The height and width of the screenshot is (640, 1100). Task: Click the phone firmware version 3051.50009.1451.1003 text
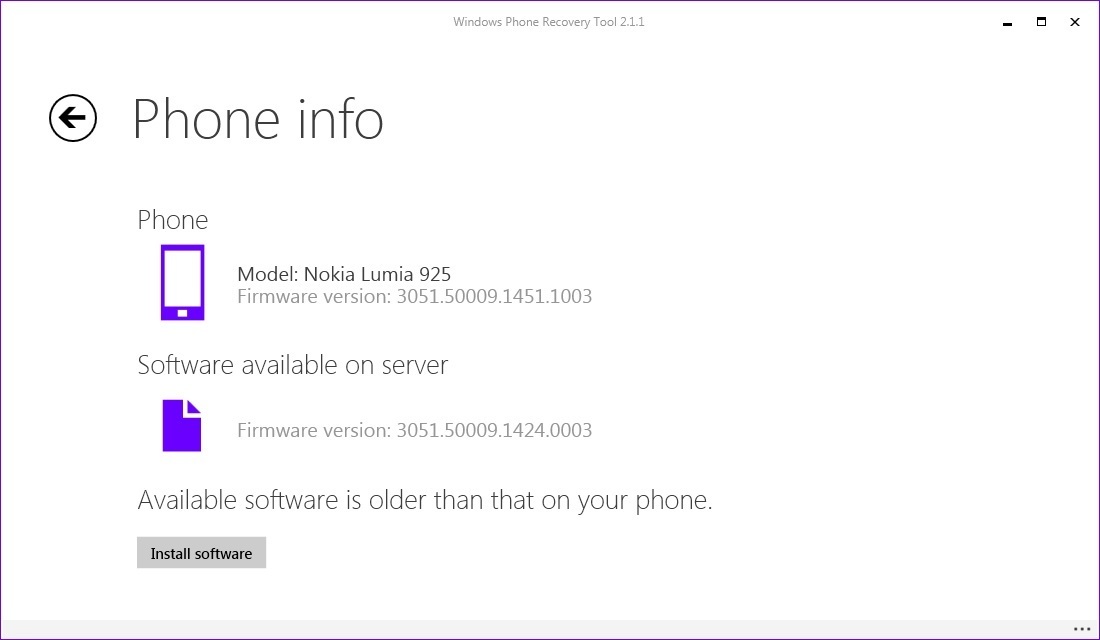coord(414,296)
